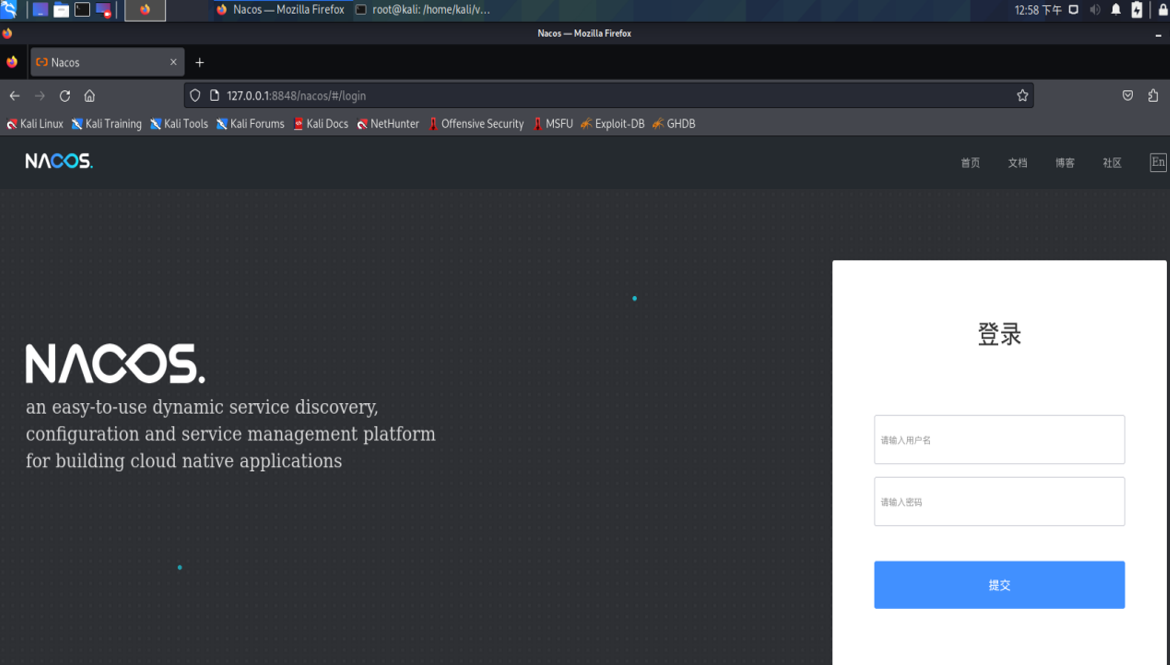Reload the current Nacos page

[x=65, y=96]
